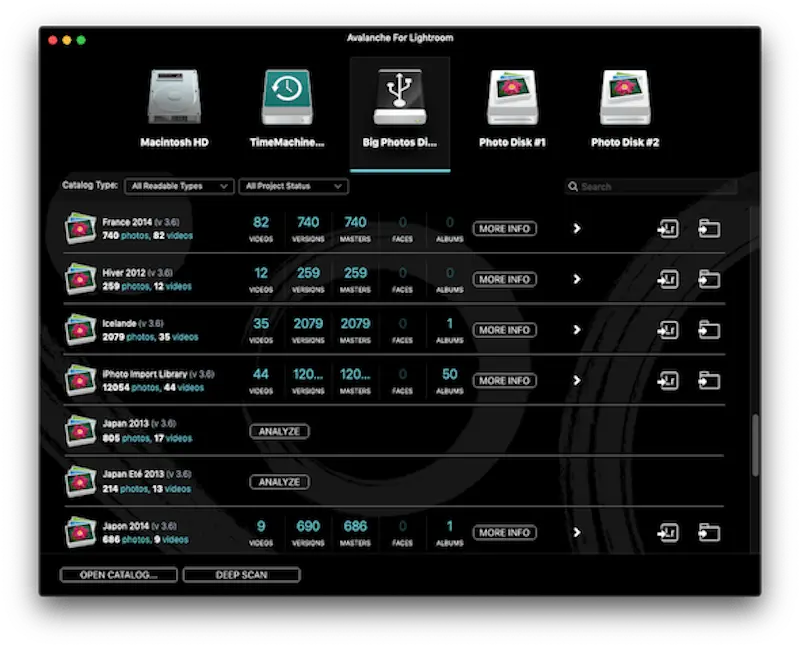Click the Hiver 2012 library icon
Screen dimensions: 800x648
tap(80, 279)
